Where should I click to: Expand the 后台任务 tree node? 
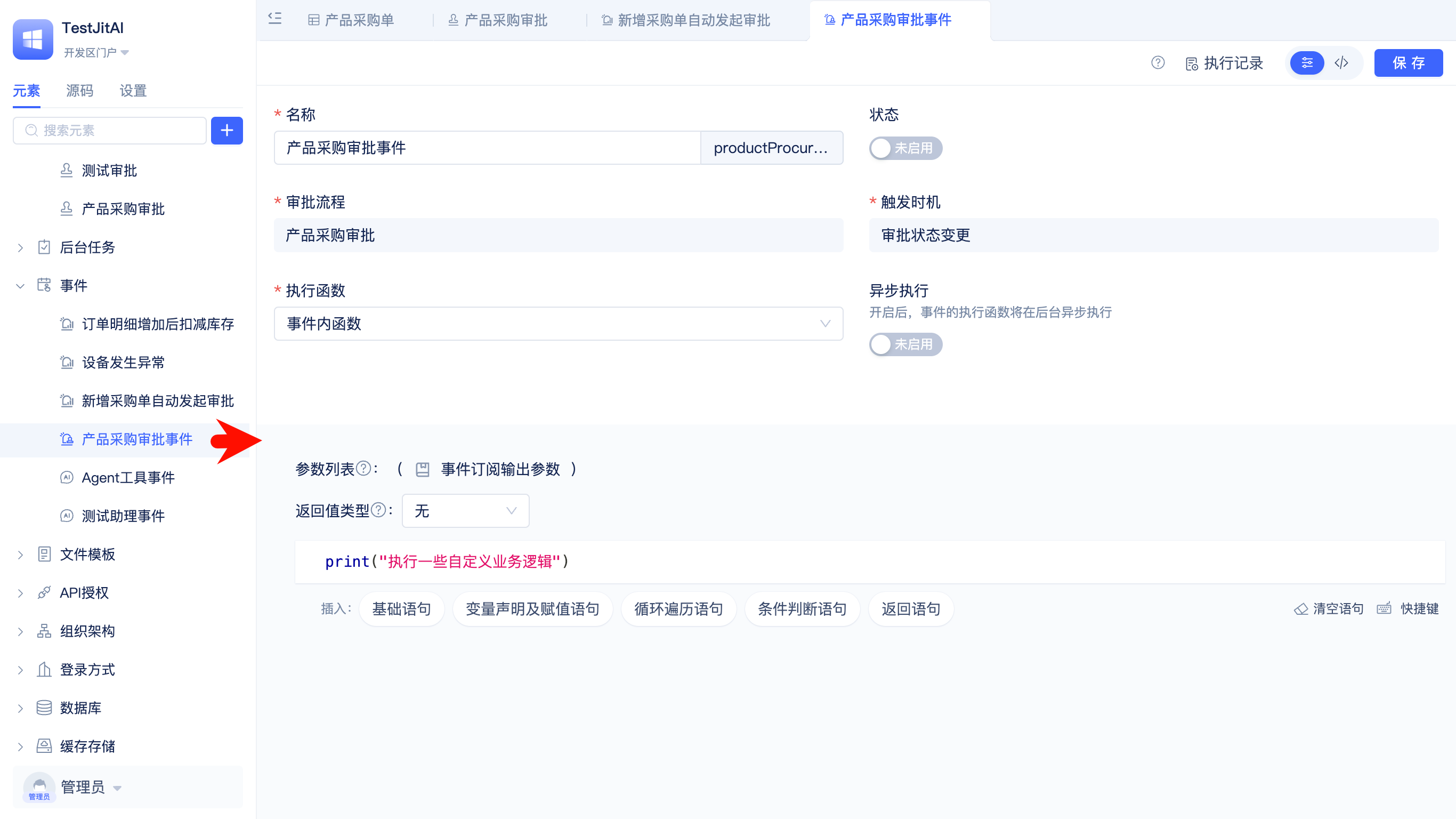20,248
